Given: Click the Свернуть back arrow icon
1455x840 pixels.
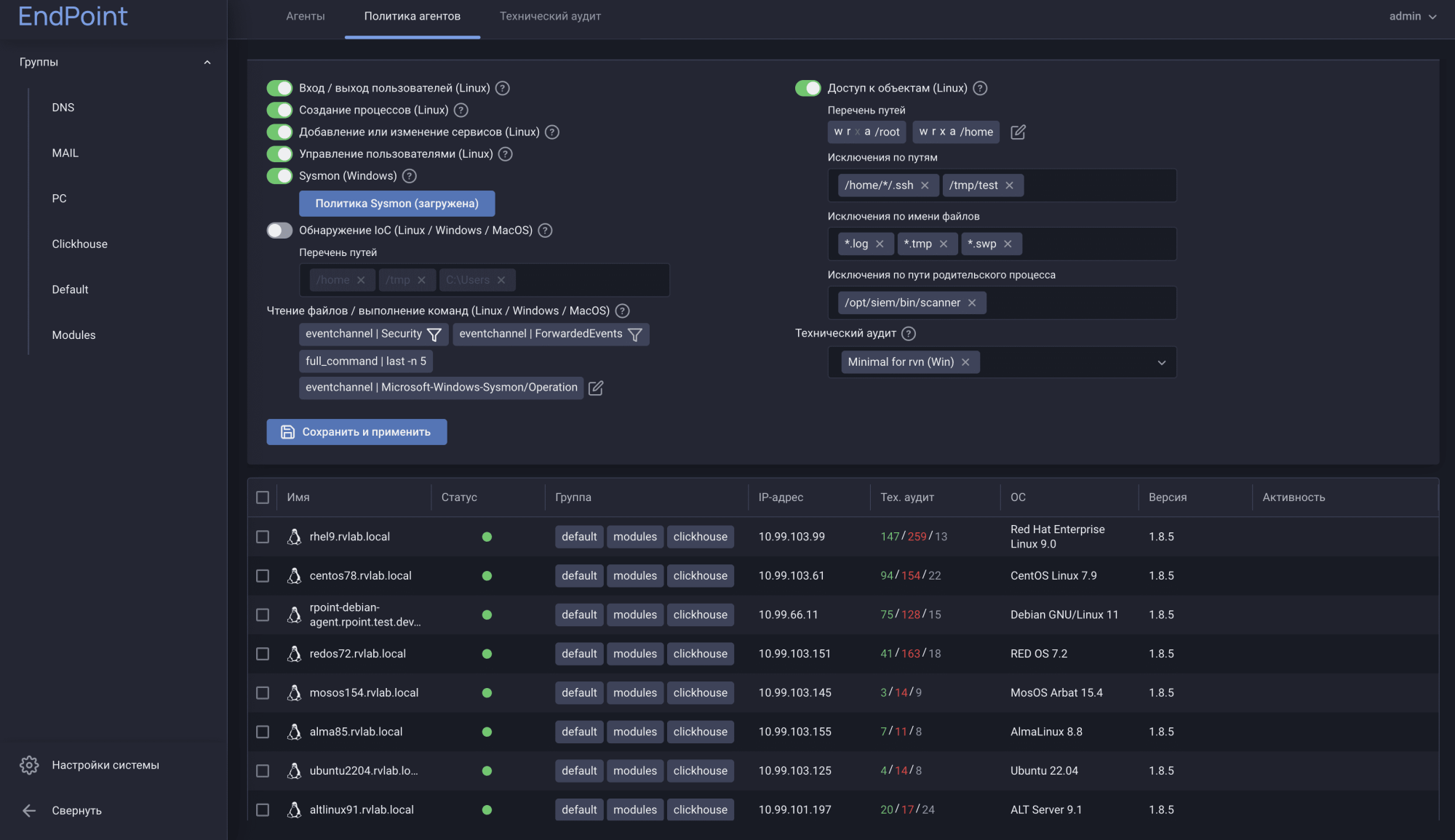Looking at the screenshot, I should point(29,810).
